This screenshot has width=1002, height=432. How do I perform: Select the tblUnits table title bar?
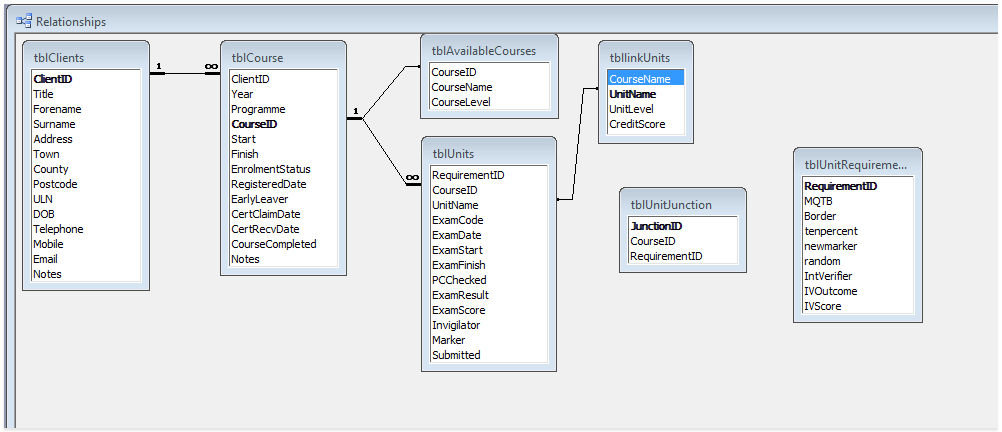pos(488,153)
